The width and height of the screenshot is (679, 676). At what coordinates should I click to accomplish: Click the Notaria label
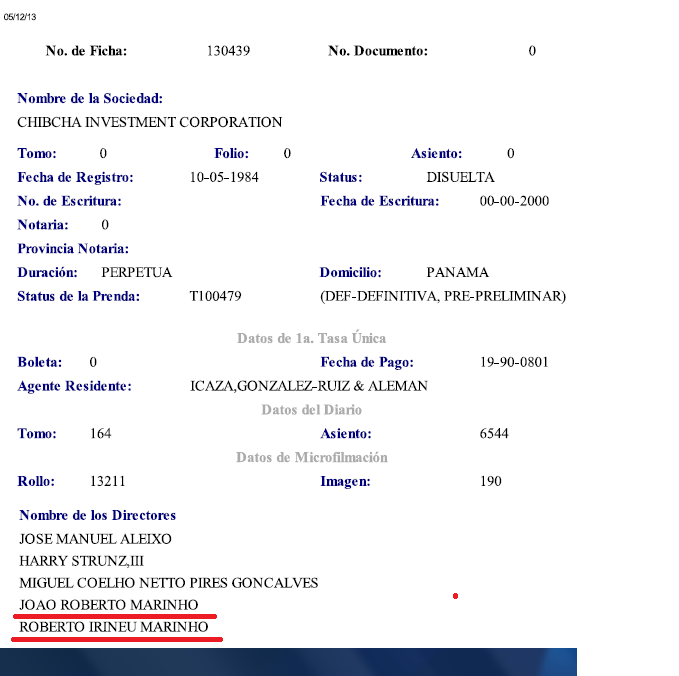[43, 225]
